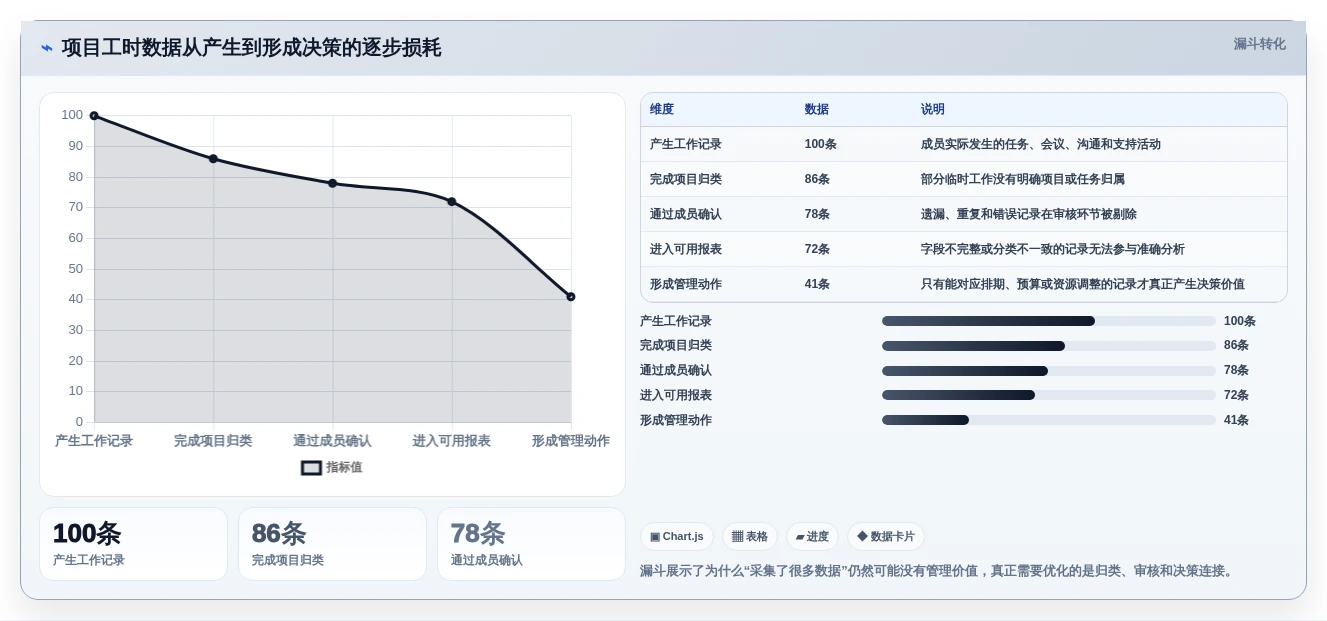Click the blue lightning icon beside title
This screenshot has width=1327, height=621.
[47, 48]
